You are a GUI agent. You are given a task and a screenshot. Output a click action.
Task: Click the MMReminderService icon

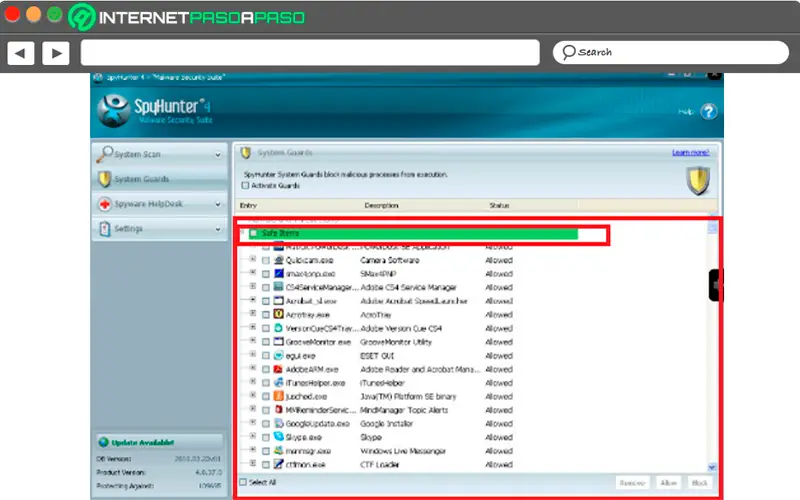[279, 410]
